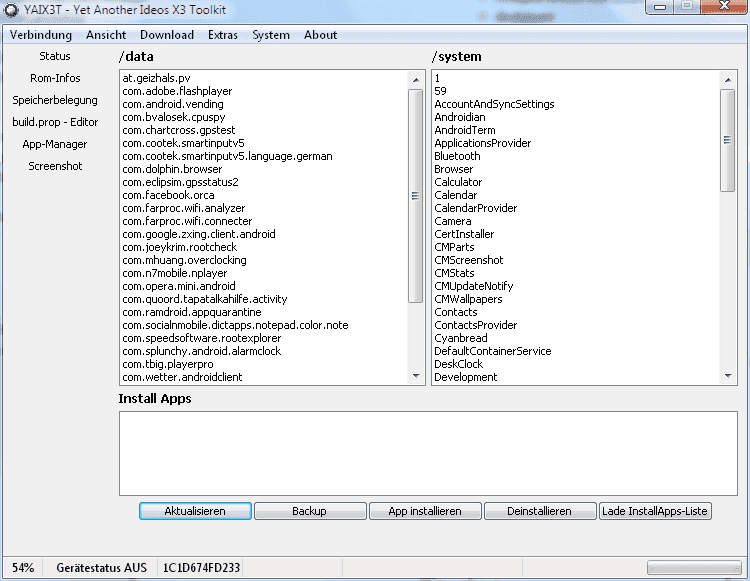Select AccountAndSyncSettings in /system list
This screenshot has height=581, width=750.
tap(494, 104)
